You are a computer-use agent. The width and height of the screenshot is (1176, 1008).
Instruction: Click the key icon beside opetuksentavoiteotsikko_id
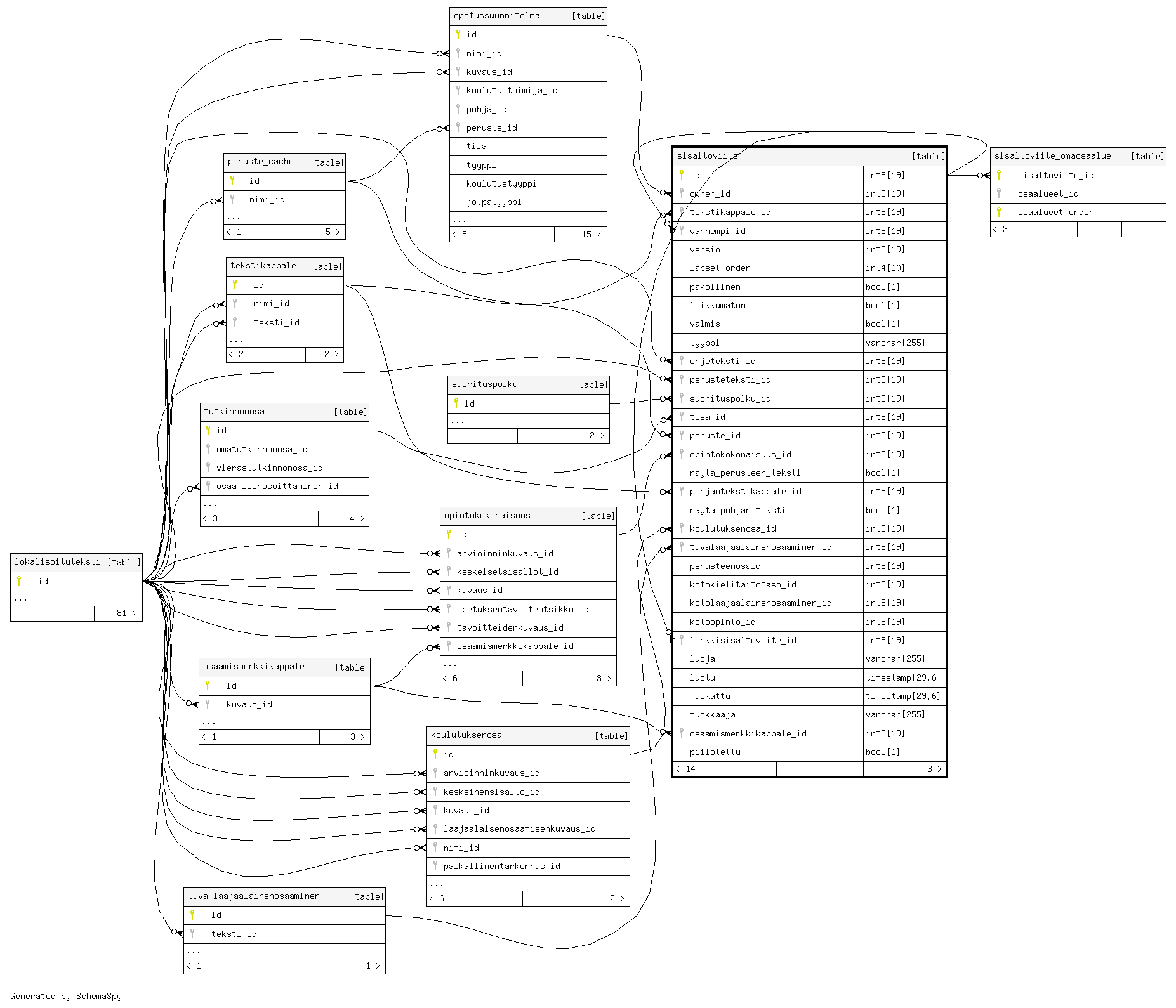pyautogui.click(x=449, y=609)
